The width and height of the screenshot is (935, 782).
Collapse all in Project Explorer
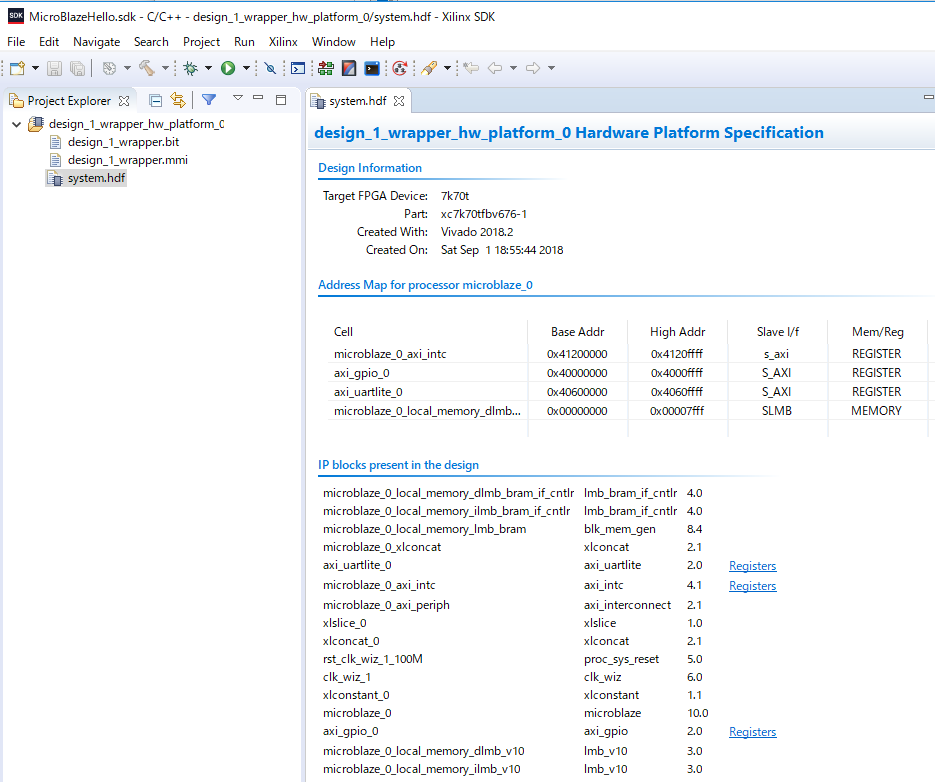pyautogui.click(x=155, y=100)
